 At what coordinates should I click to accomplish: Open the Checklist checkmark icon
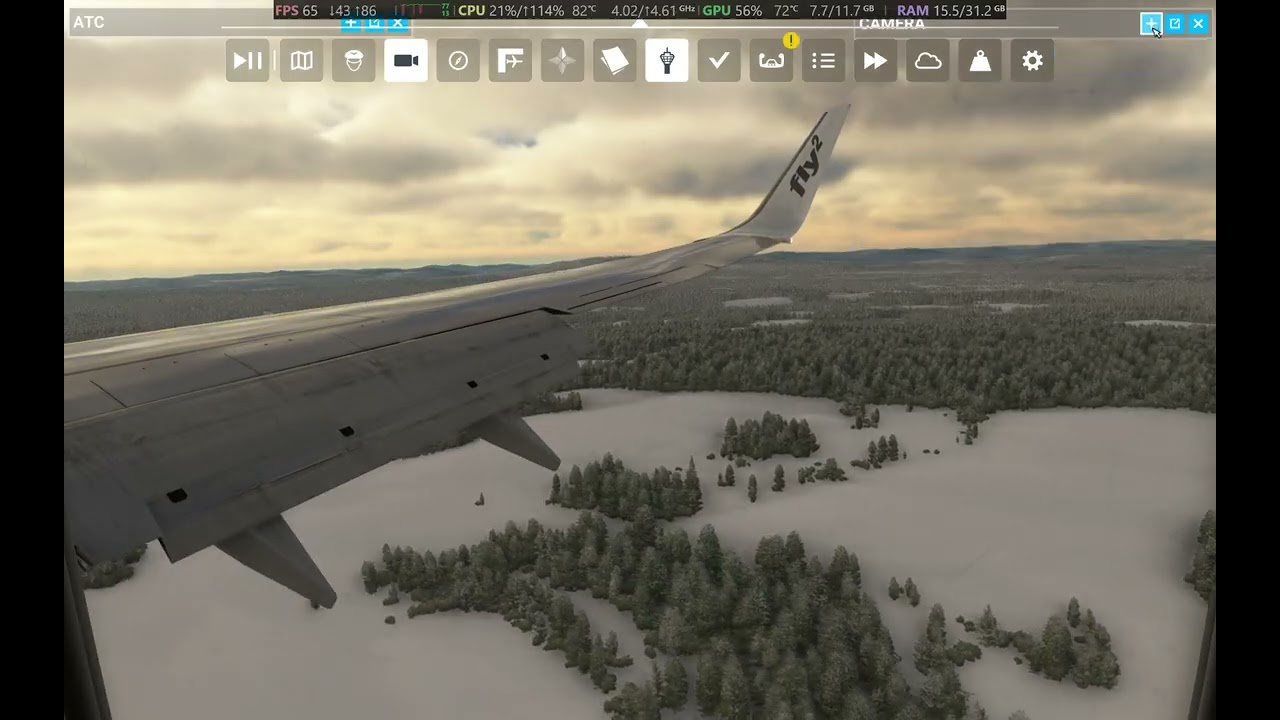[719, 61]
